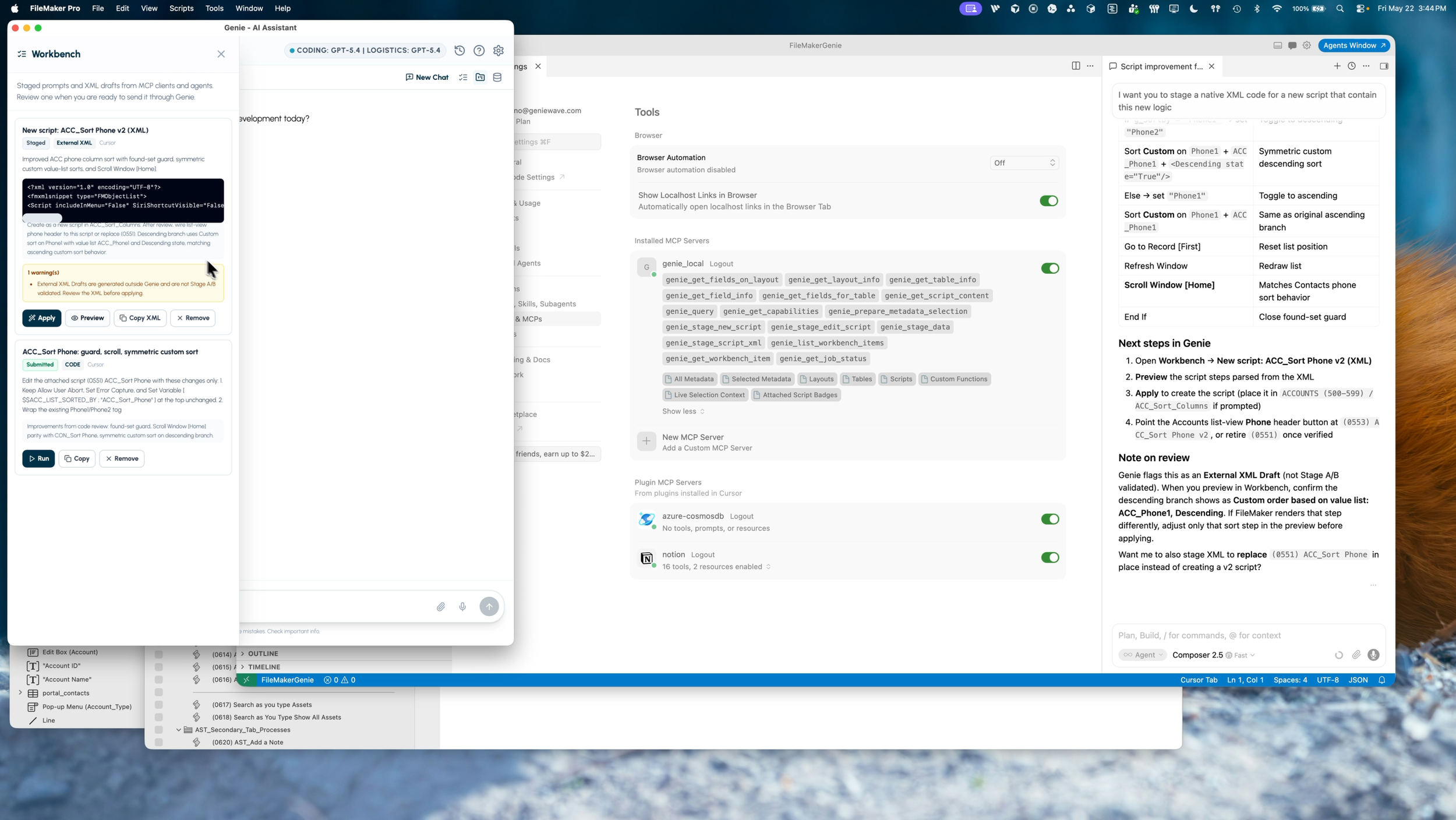Viewport: 1456px width, 820px height.
Task: Log out of notion server
Action: (x=702, y=555)
